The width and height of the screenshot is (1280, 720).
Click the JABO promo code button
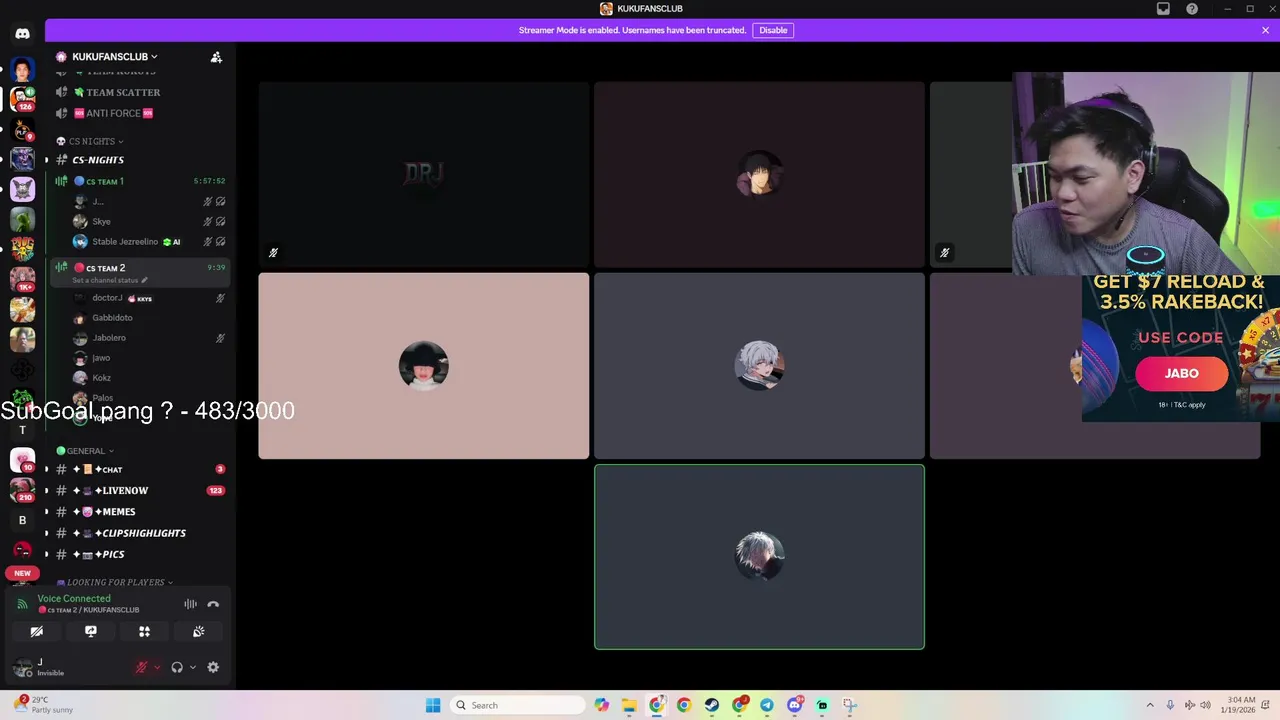click(1181, 373)
